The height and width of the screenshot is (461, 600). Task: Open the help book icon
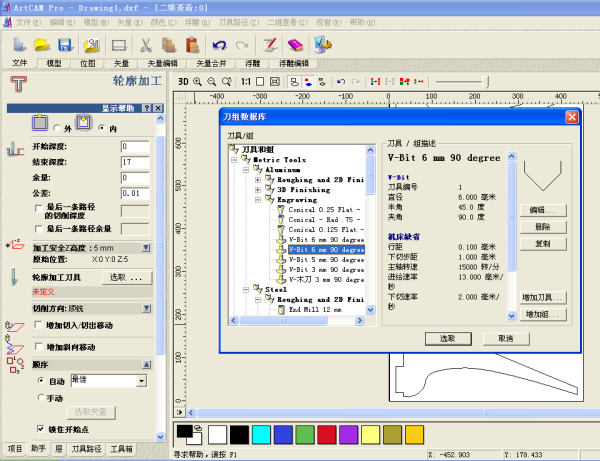(x=295, y=45)
